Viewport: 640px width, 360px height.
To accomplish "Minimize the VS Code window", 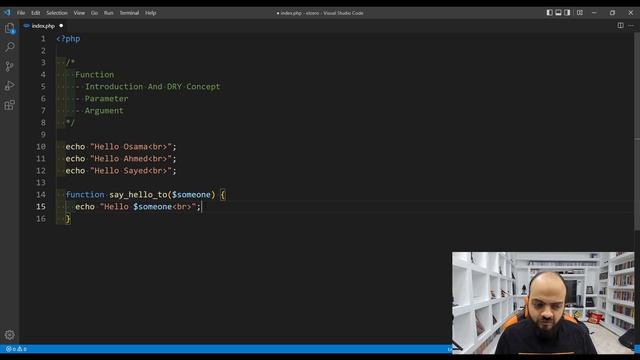I will tap(594, 13).
